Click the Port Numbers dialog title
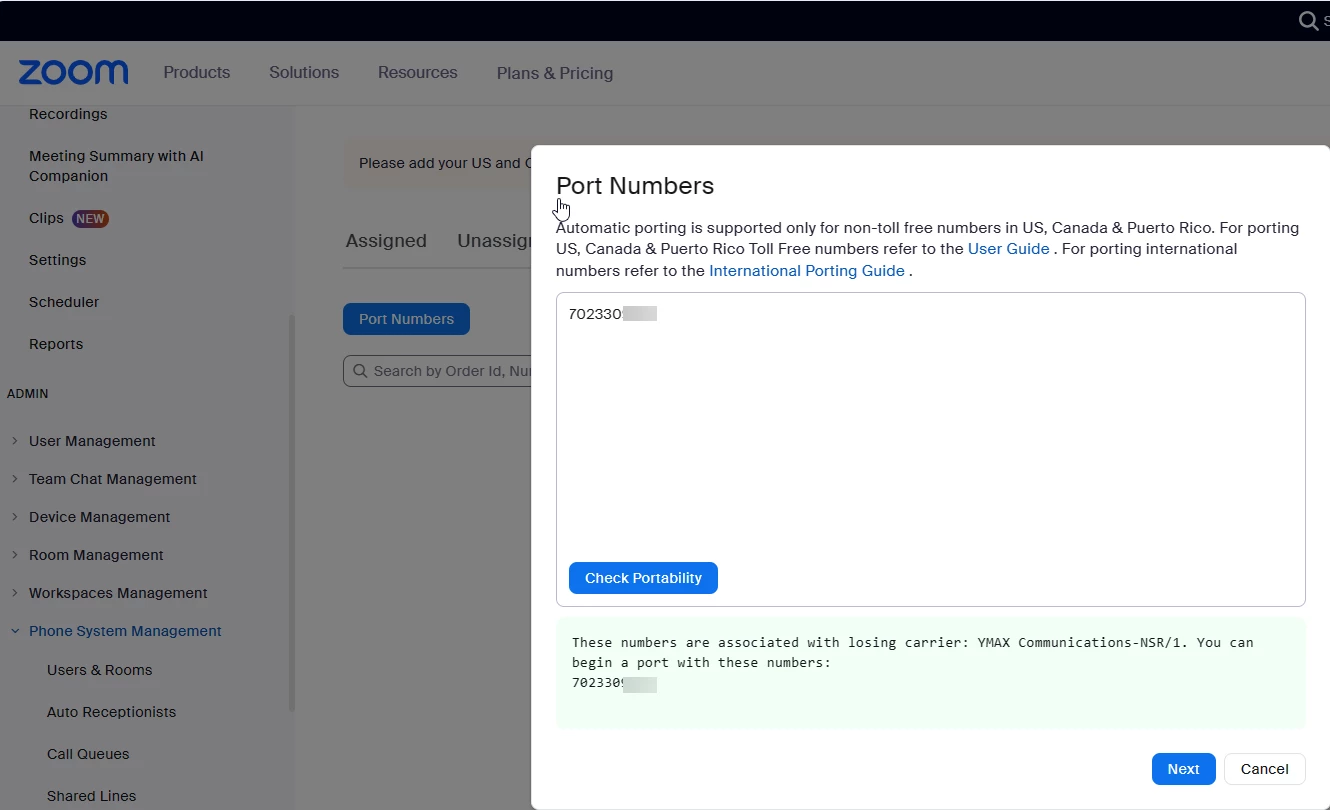The height and width of the screenshot is (810, 1330). pos(635,186)
